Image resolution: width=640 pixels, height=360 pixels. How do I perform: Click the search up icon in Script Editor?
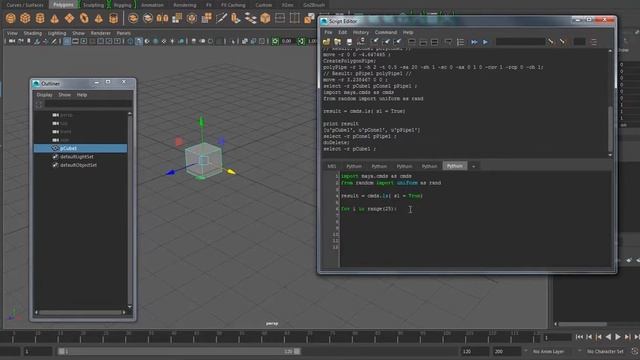point(562,42)
